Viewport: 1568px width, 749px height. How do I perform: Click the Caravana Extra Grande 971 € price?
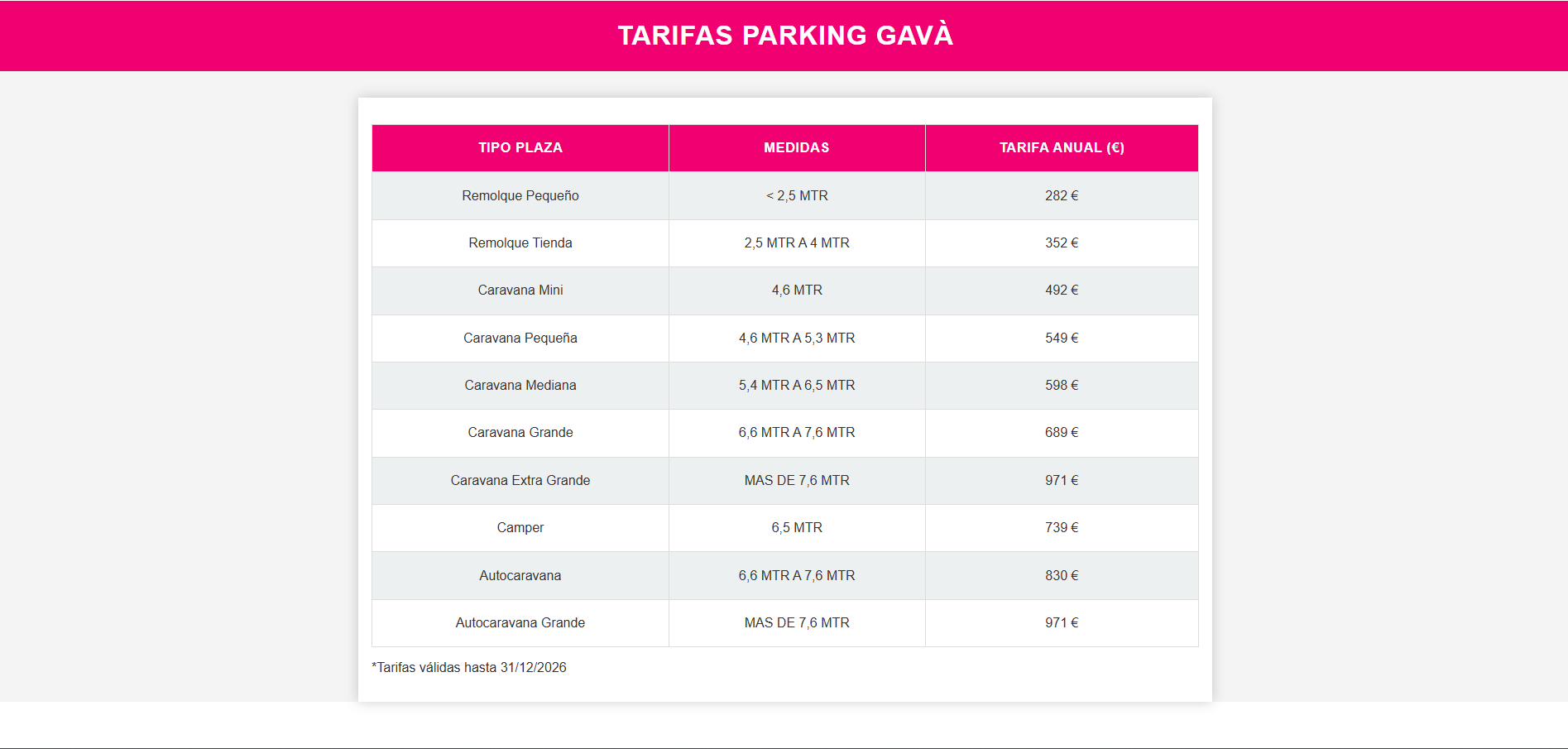pos(1062,481)
